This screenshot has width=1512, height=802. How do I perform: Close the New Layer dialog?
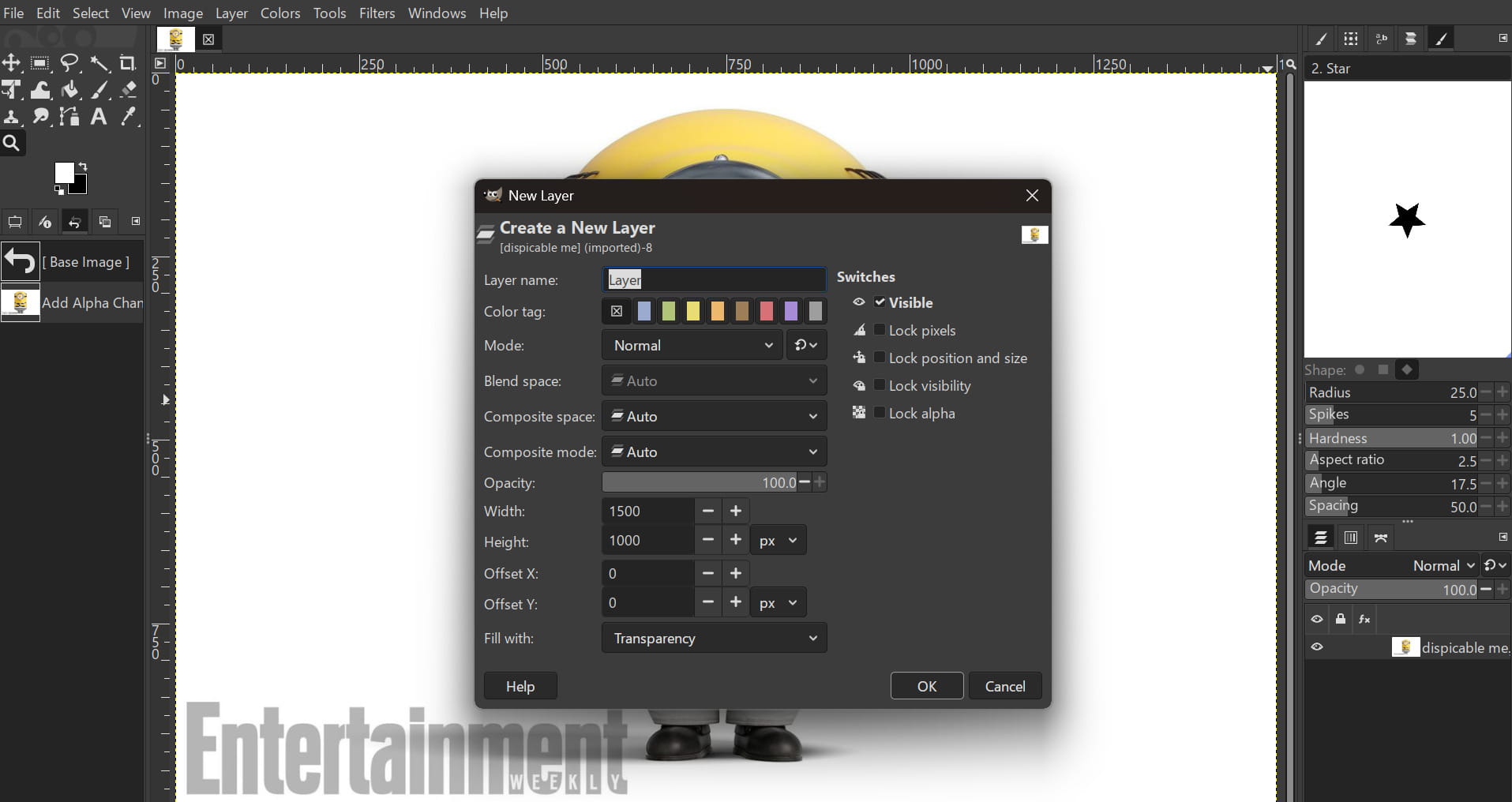pos(1032,196)
